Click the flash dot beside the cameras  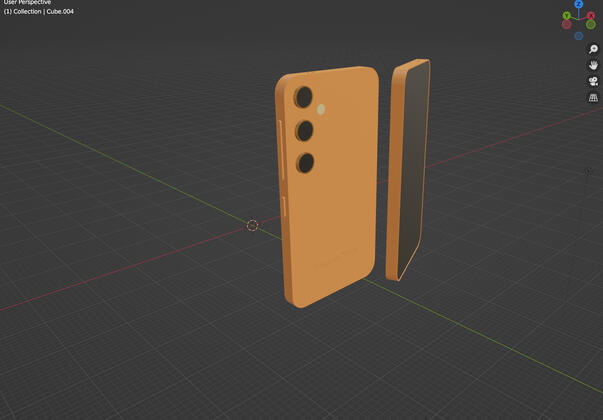(x=321, y=110)
